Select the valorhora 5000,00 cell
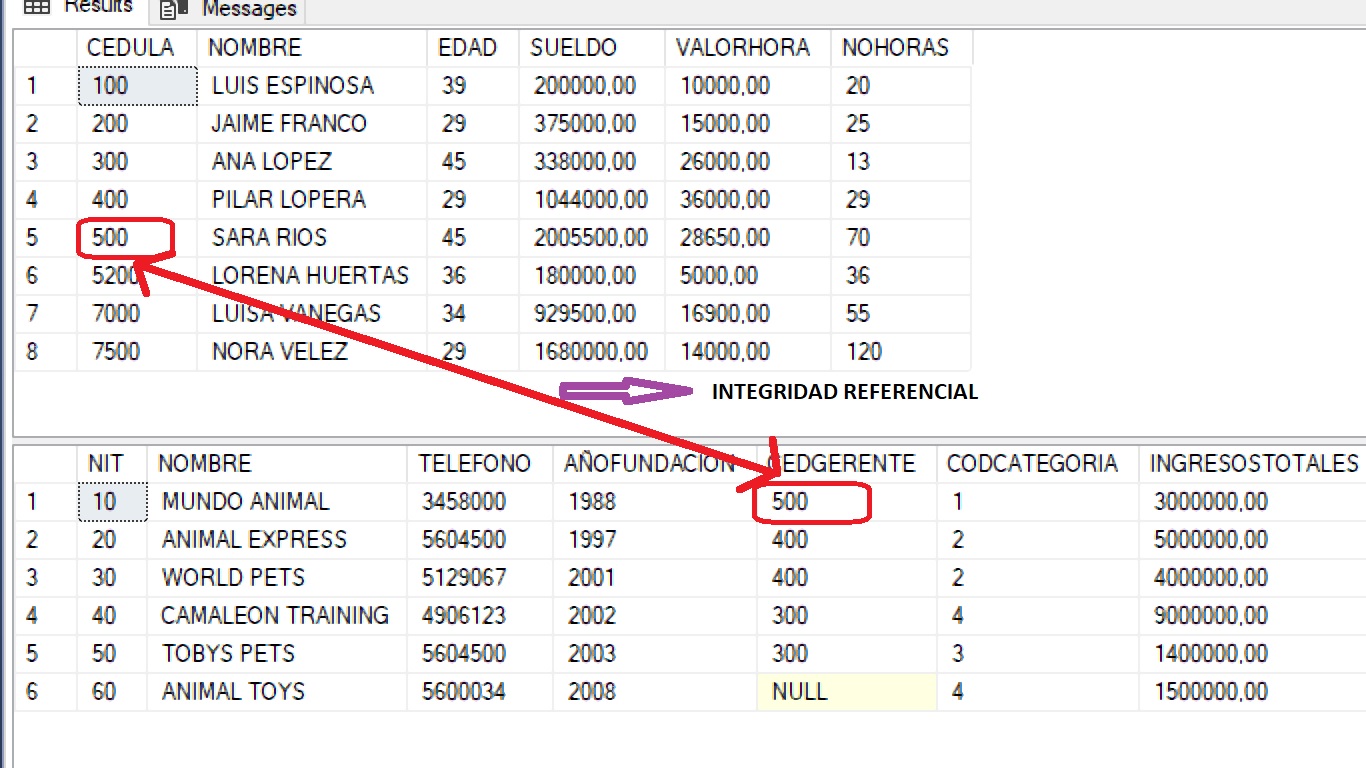This screenshot has height=768, width=1366. (x=748, y=276)
